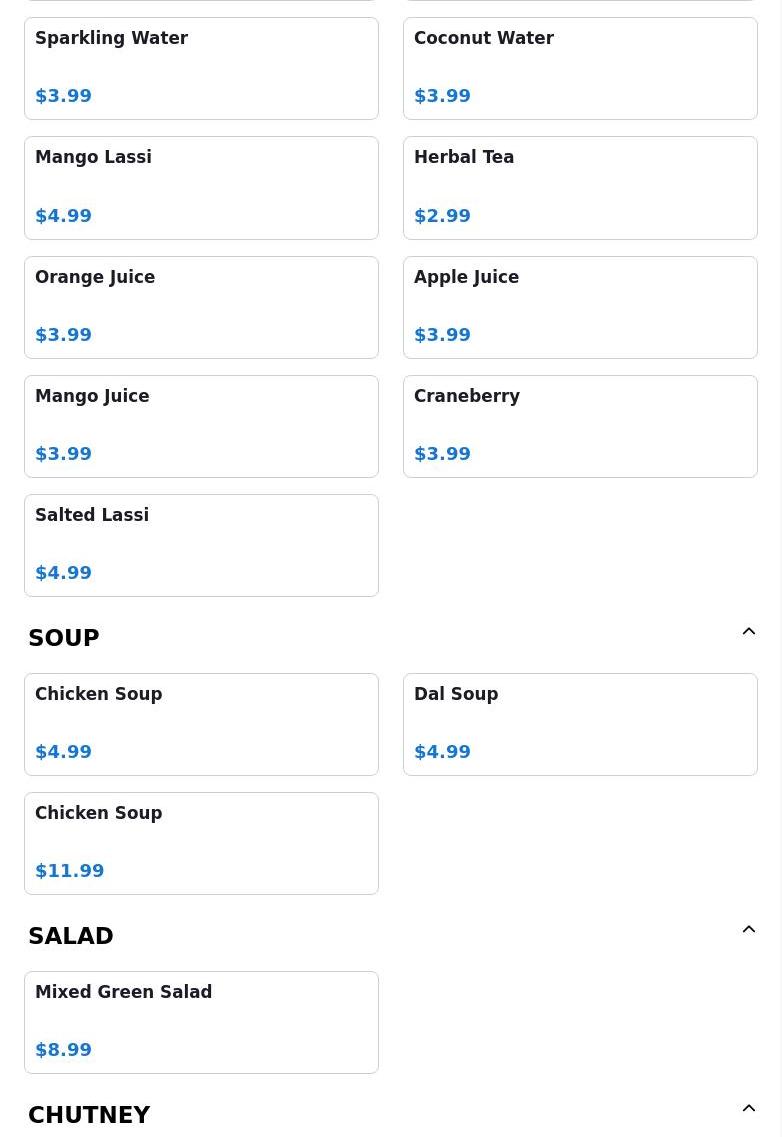782x1137 pixels.
Task: Choose the Salted Lassi item
Action: [202, 545]
